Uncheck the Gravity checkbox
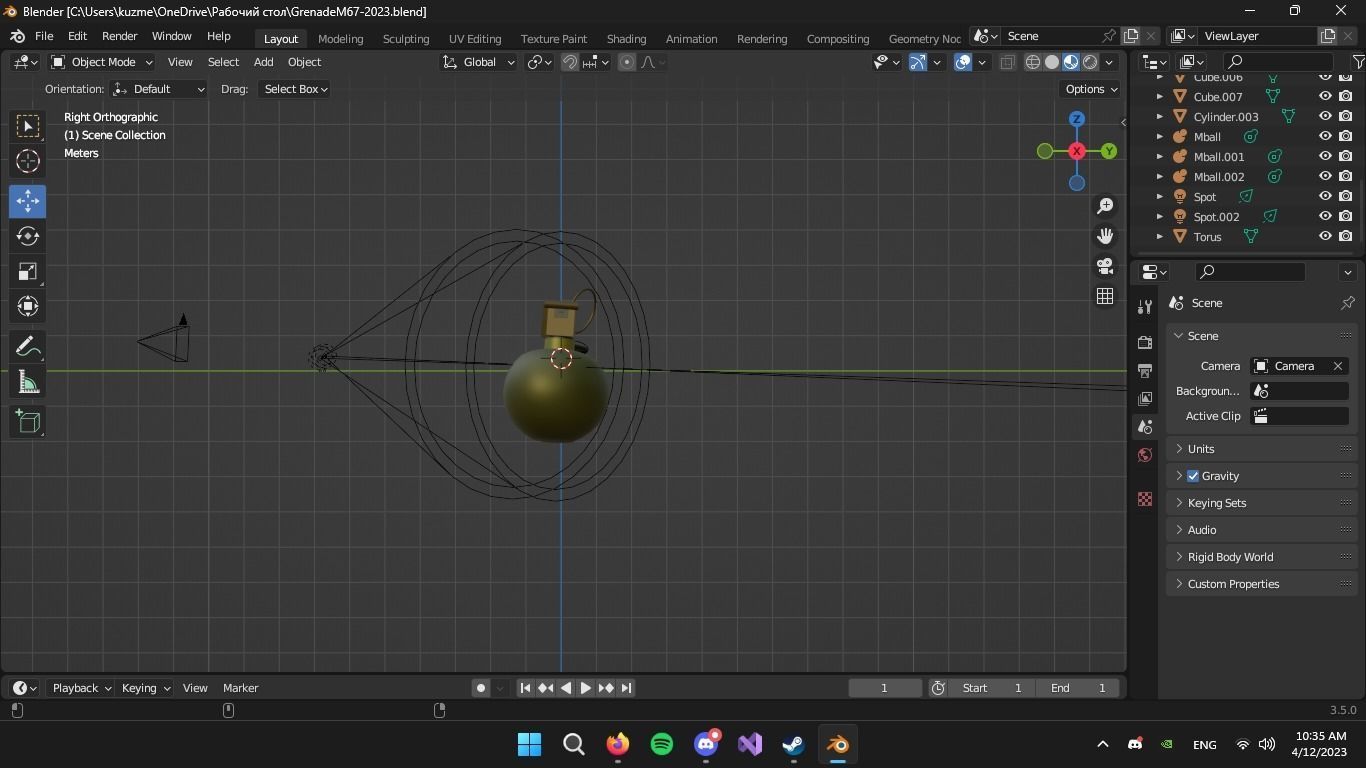The height and width of the screenshot is (768, 1366). click(1193, 476)
